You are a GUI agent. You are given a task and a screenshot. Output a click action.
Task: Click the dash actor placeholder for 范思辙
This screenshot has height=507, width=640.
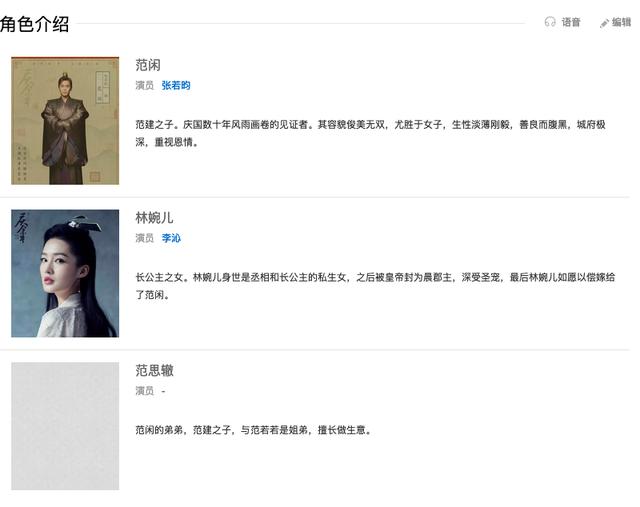[163, 391]
